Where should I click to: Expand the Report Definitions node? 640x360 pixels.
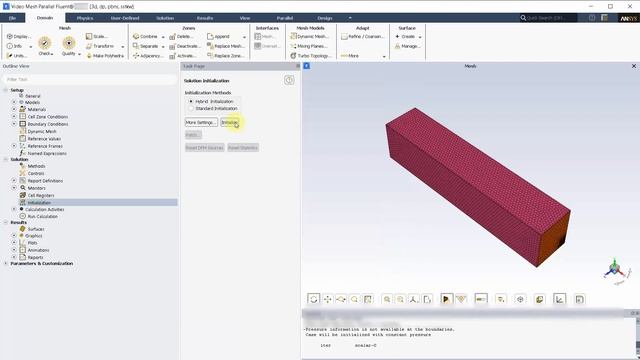point(14,180)
